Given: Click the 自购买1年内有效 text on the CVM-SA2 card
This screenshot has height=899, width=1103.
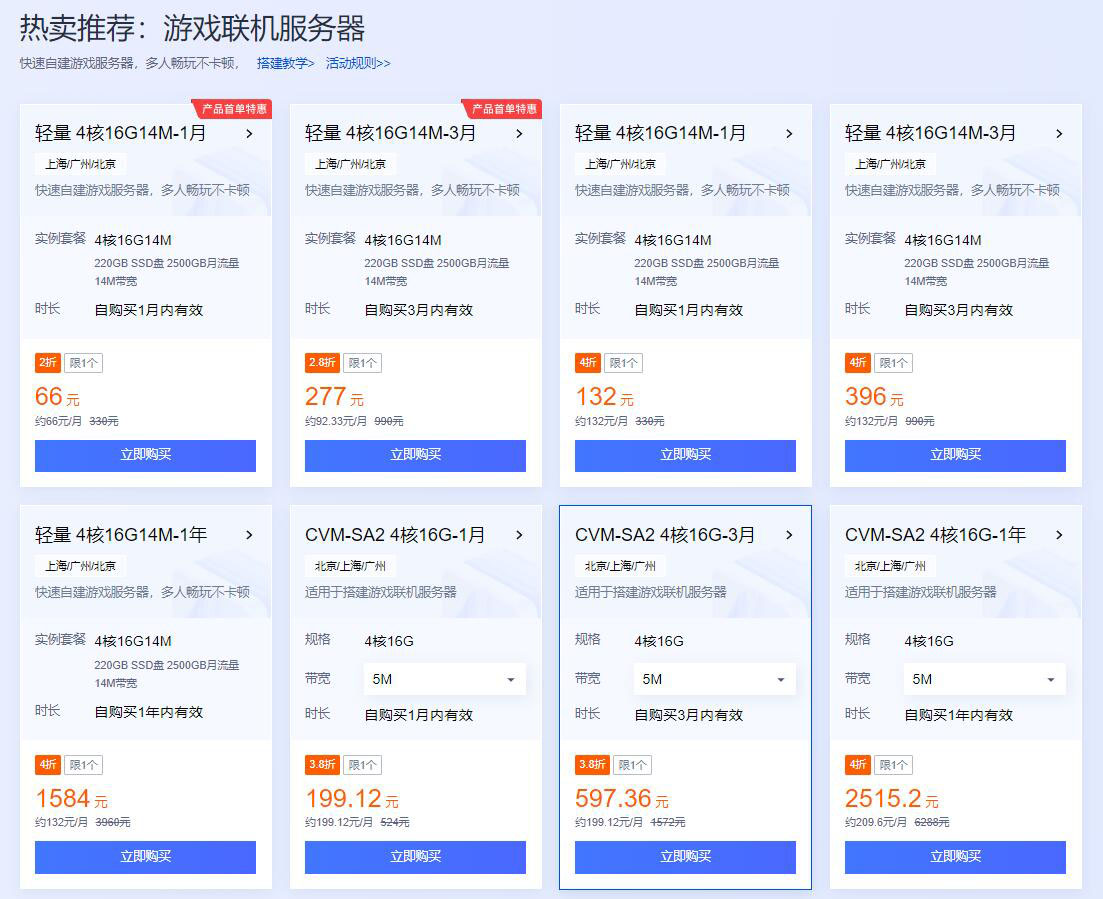Looking at the screenshot, I should tap(959, 715).
